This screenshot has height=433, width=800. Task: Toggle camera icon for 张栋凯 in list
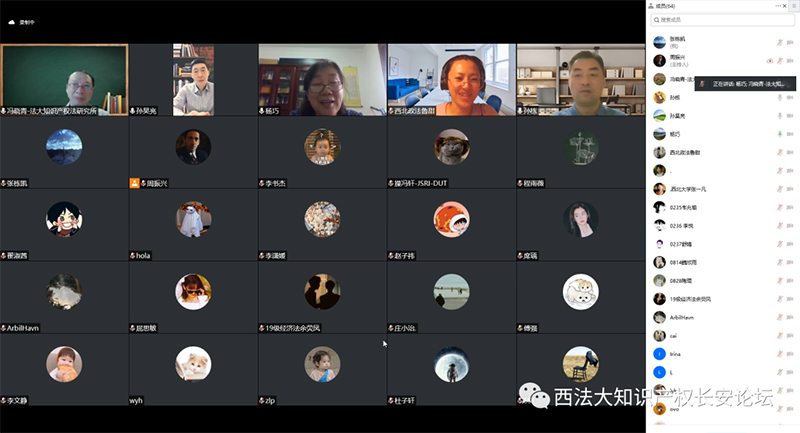pos(791,43)
